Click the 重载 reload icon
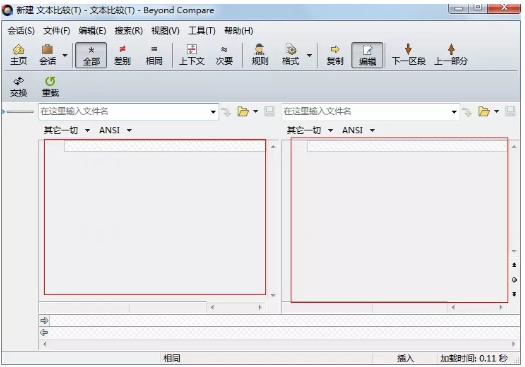 point(50,87)
